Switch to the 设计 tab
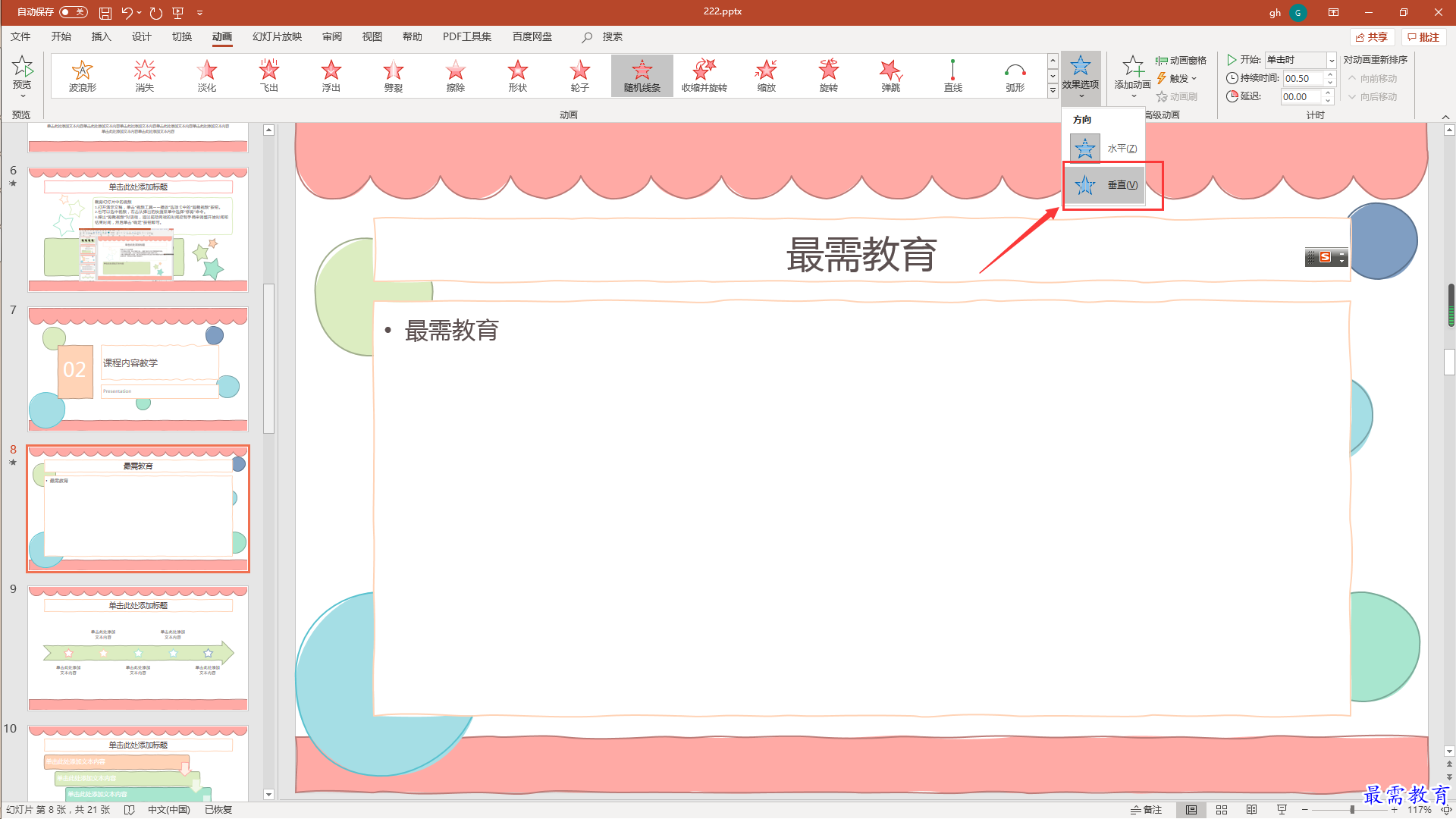Image resolution: width=1456 pixels, height=819 pixels. (141, 36)
